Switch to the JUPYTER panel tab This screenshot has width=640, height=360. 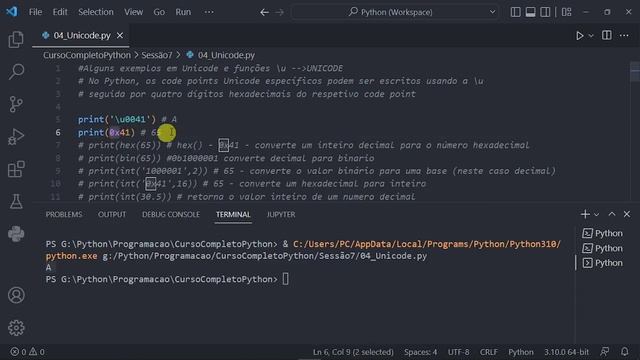tap(281, 214)
